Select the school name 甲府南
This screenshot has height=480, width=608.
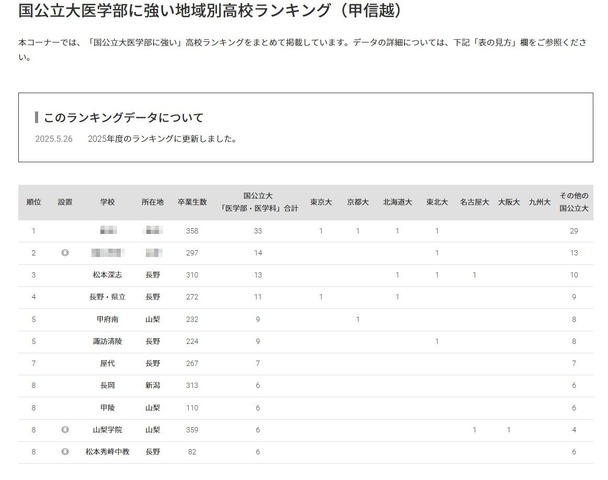107,319
